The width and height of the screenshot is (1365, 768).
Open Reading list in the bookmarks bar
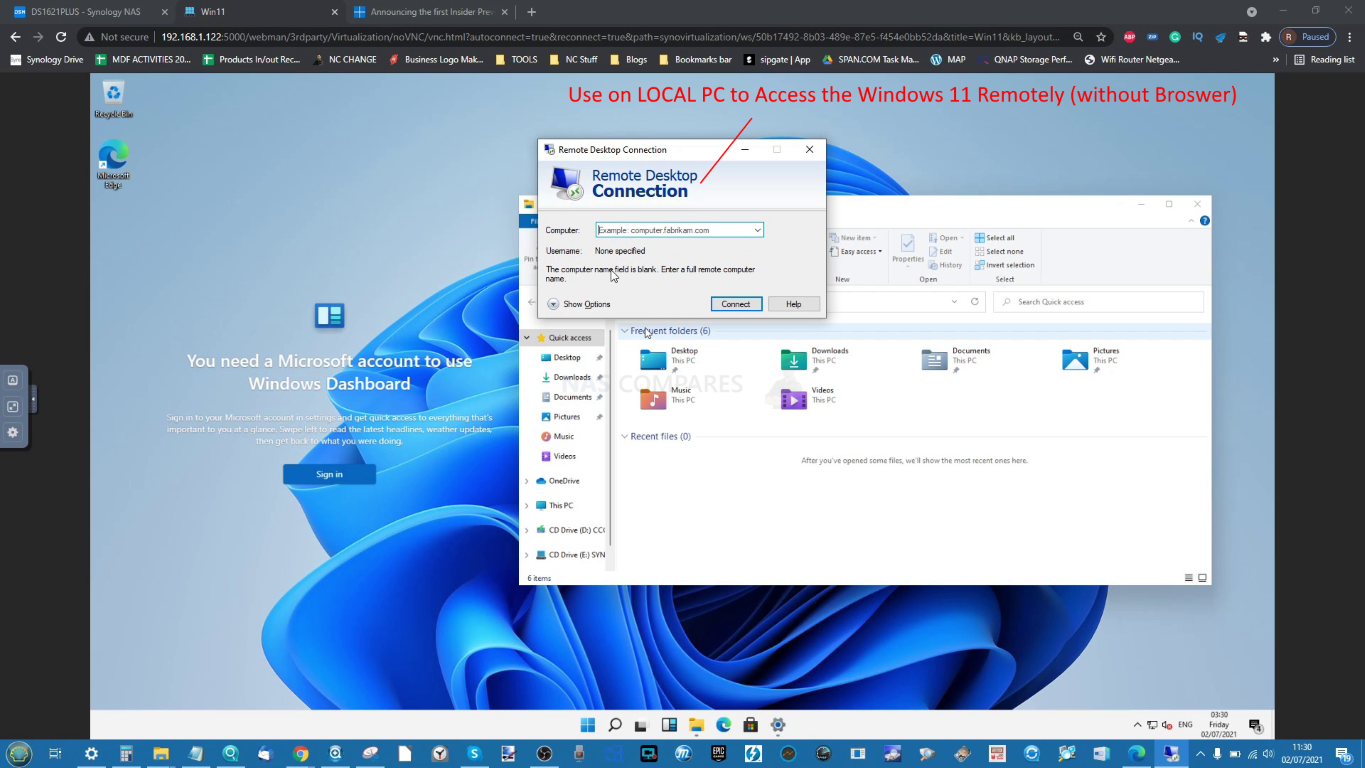[1324, 59]
